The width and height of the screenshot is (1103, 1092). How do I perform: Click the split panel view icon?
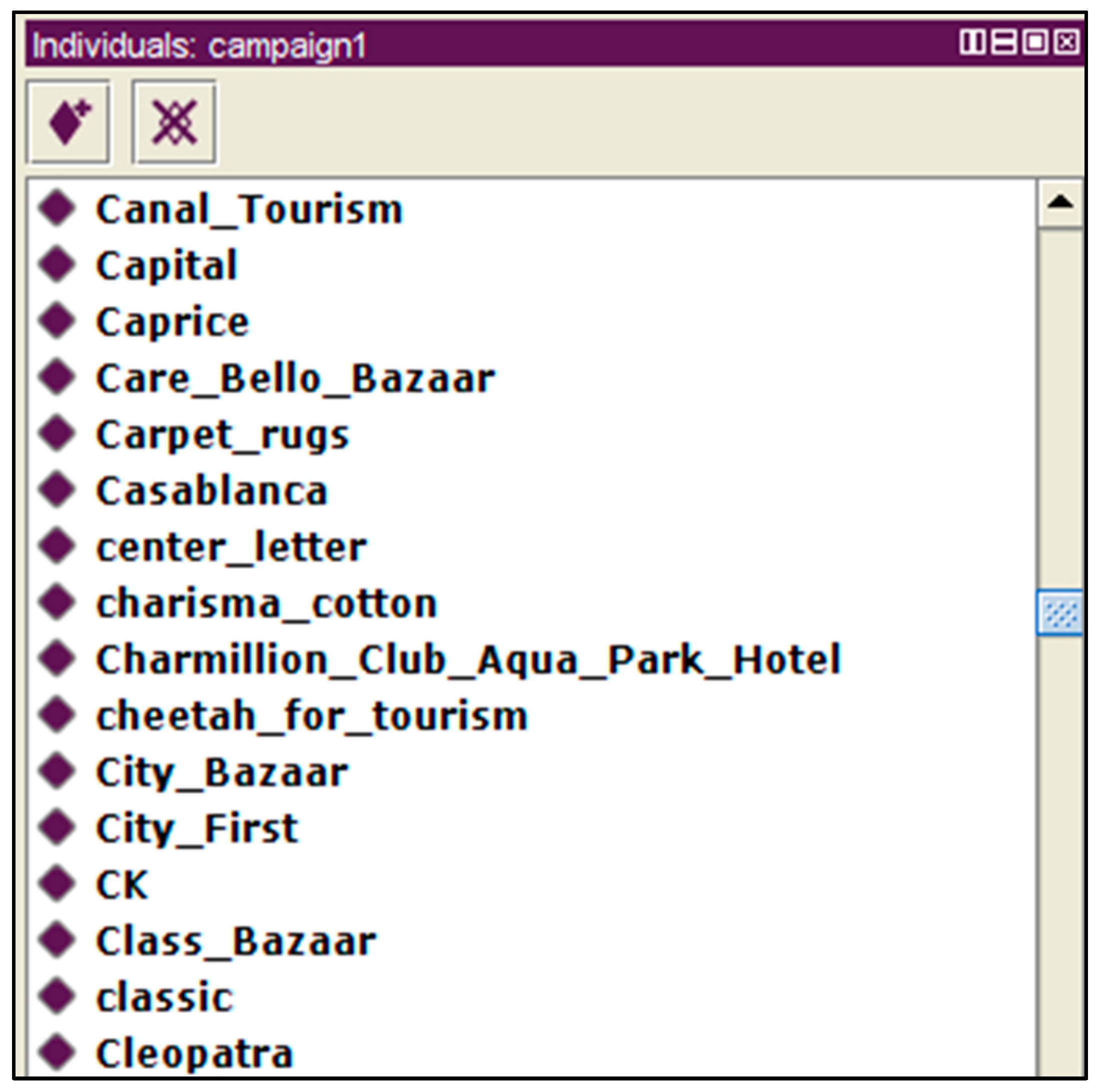click(972, 42)
